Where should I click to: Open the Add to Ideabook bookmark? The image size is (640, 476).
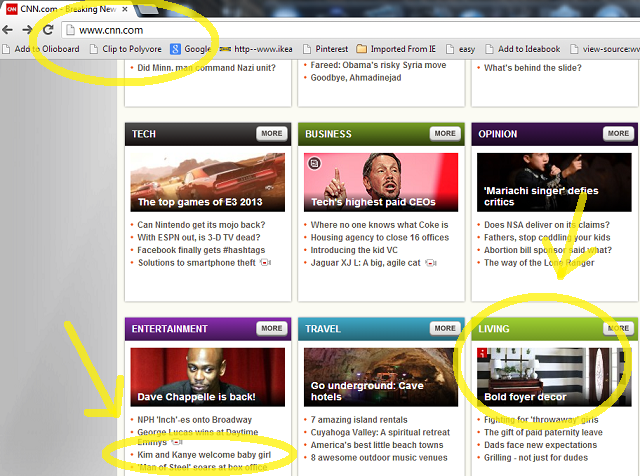522,49
